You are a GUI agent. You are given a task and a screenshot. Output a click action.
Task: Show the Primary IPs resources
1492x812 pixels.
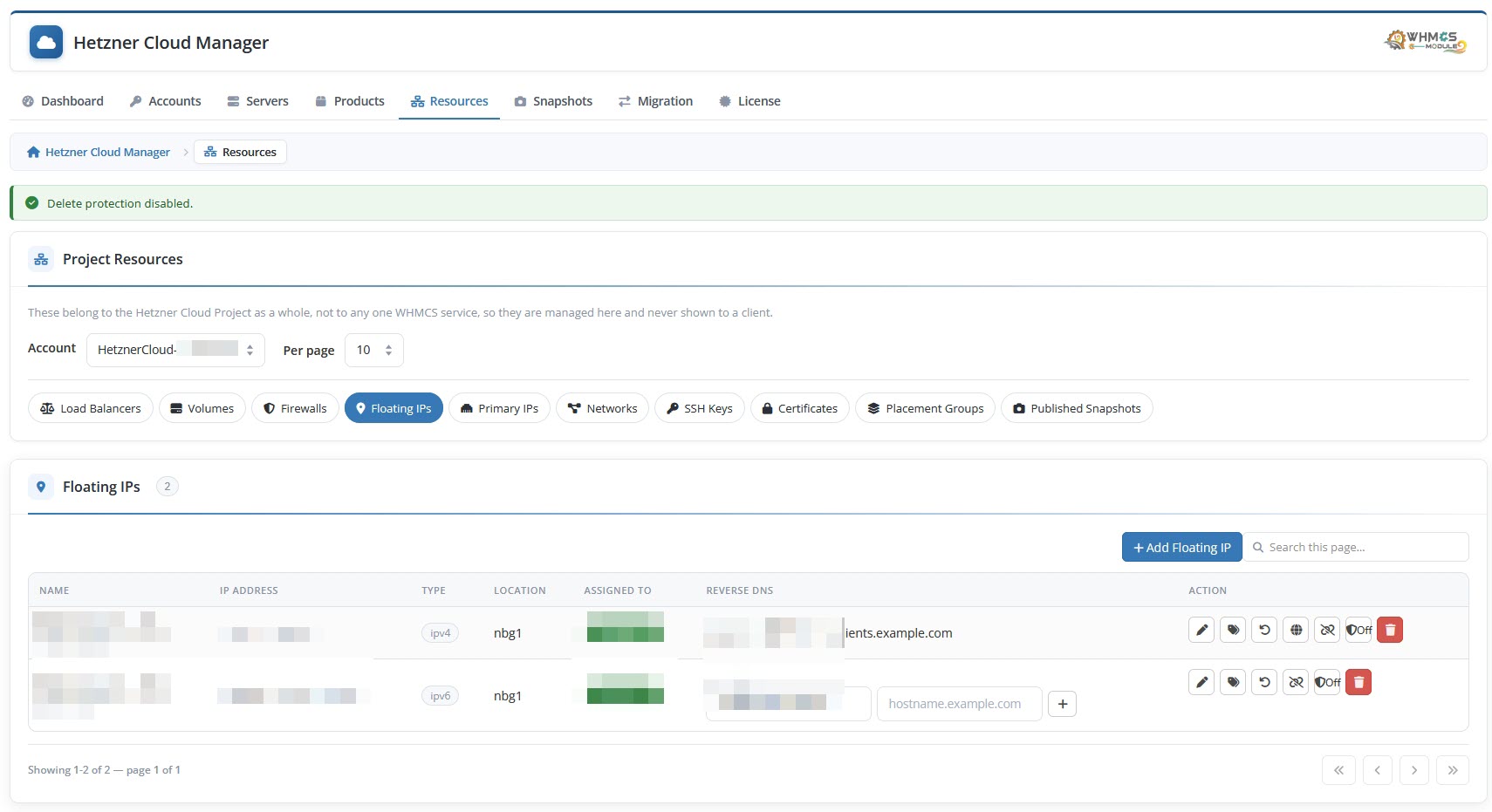(499, 408)
